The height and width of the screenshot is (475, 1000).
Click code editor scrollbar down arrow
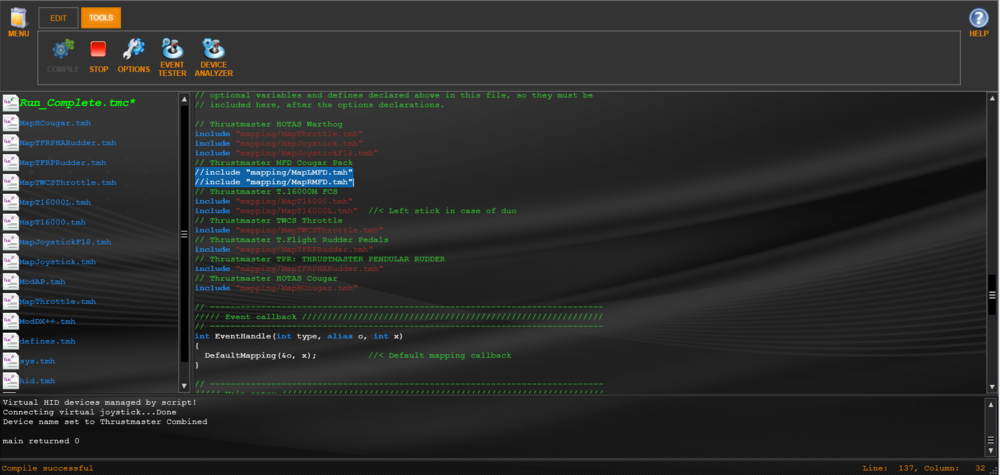point(992,386)
